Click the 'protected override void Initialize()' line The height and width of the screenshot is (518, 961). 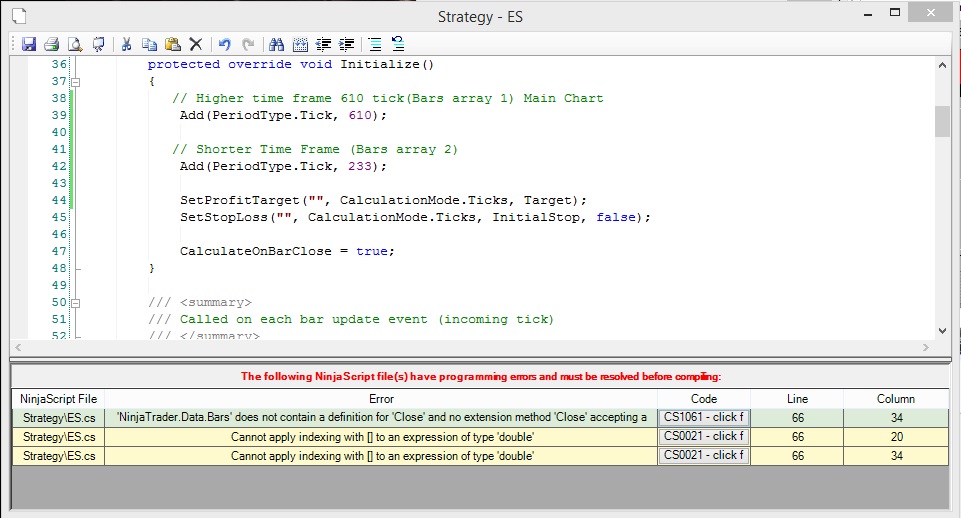tap(291, 64)
